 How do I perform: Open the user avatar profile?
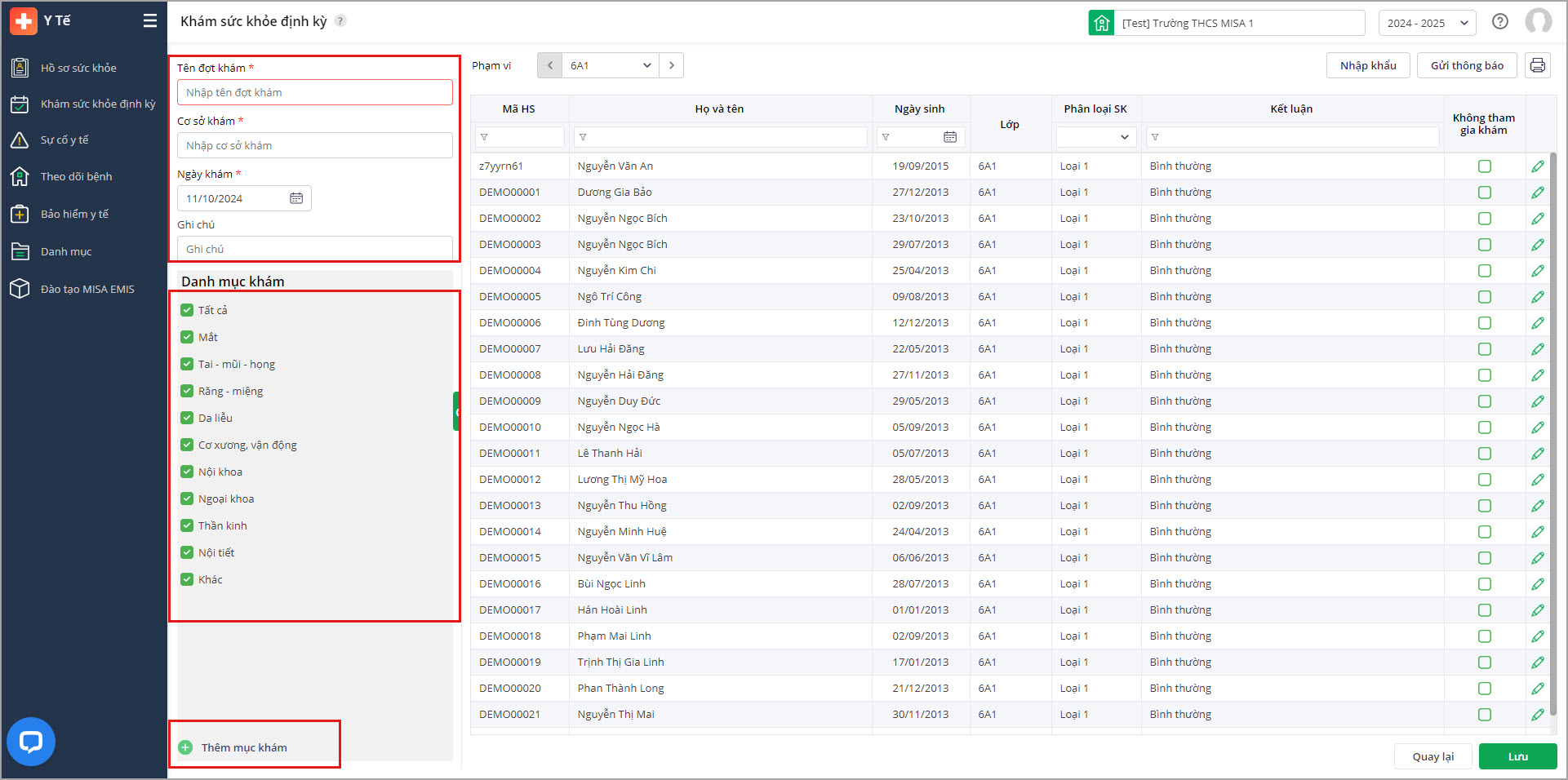1539,22
